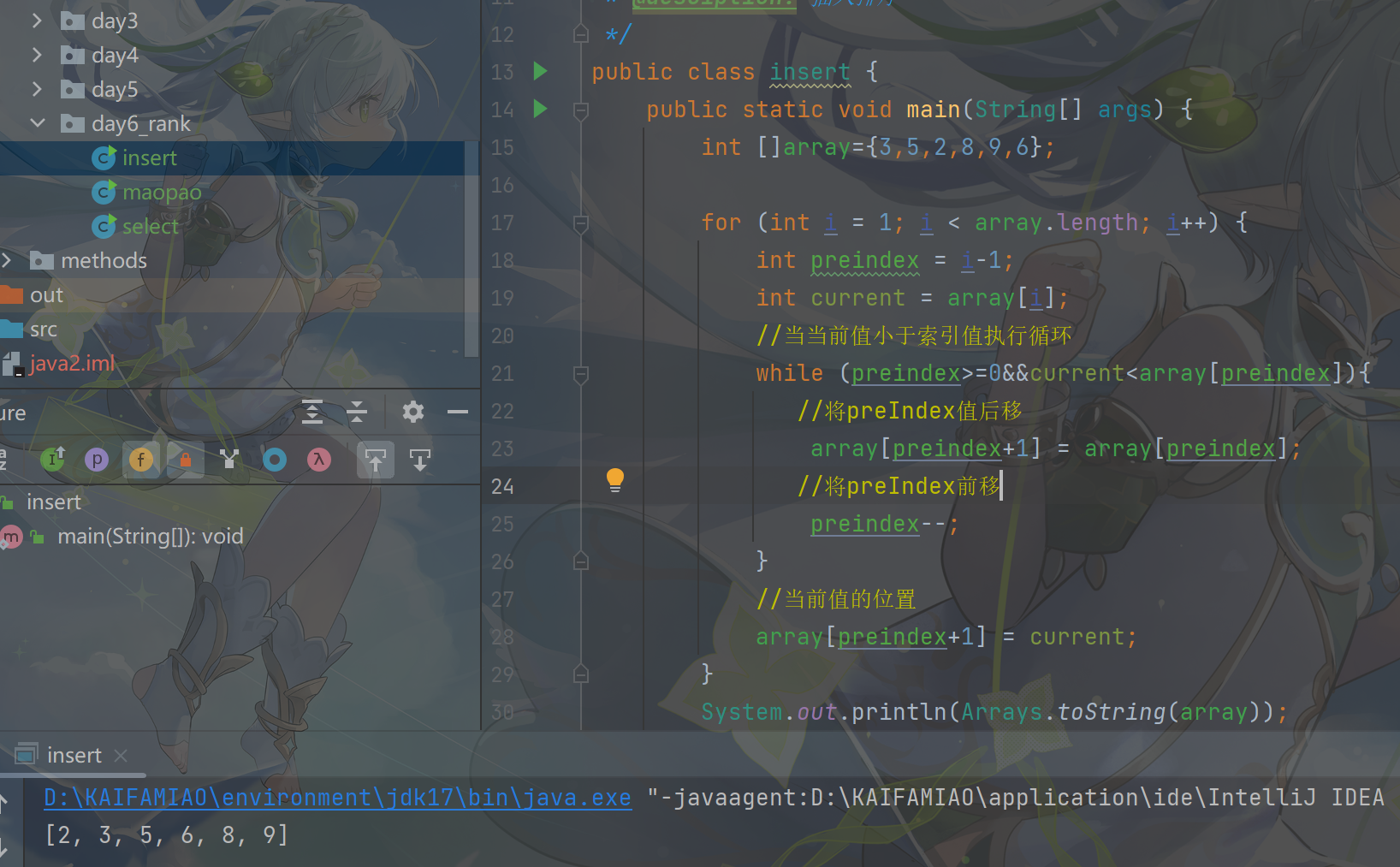Screen dimensions: 1400x867
Task: Expand the day5 folder chevron
Action: [x=37, y=89]
